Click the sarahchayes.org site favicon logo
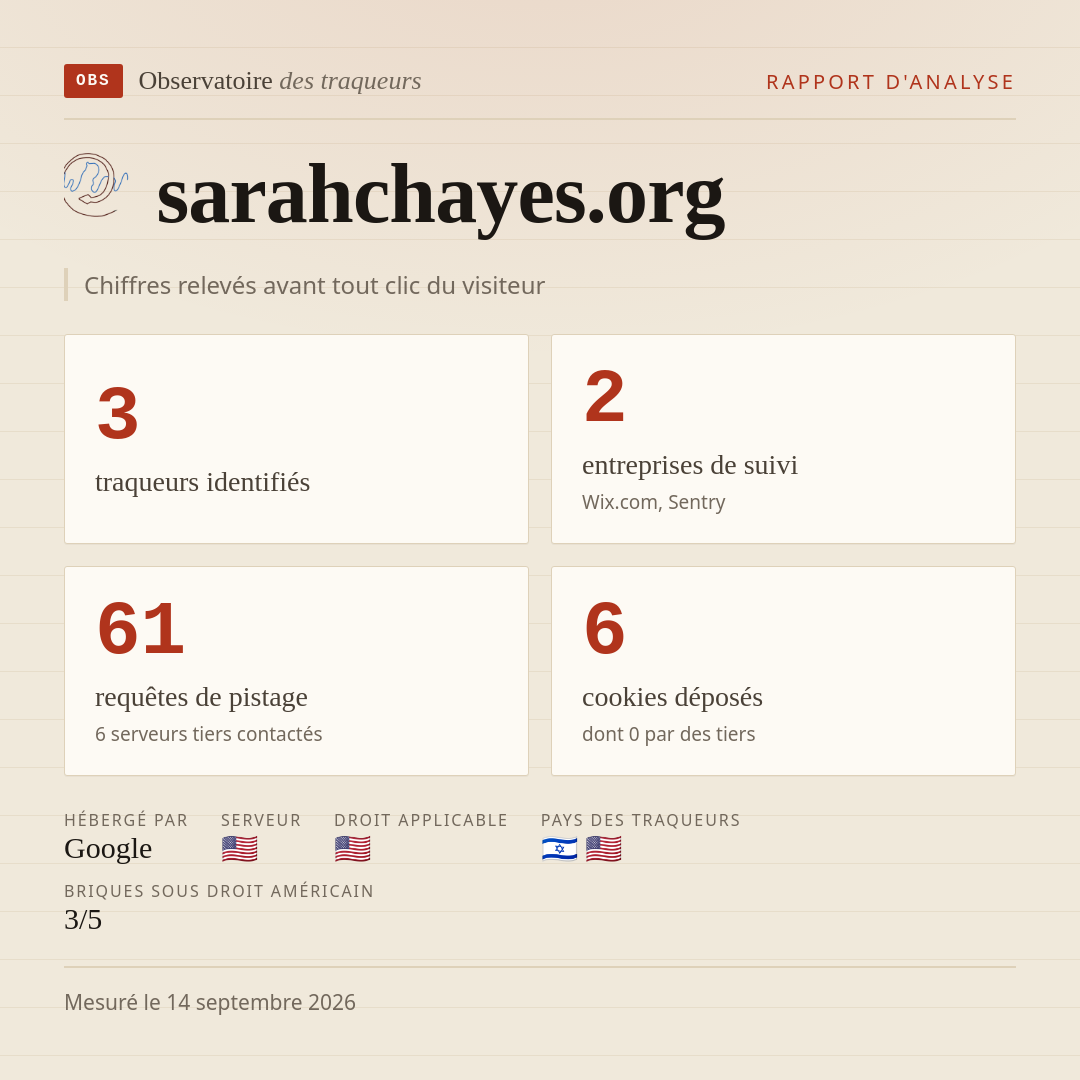The image size is (1080, 1080). [x=96, y=185]
